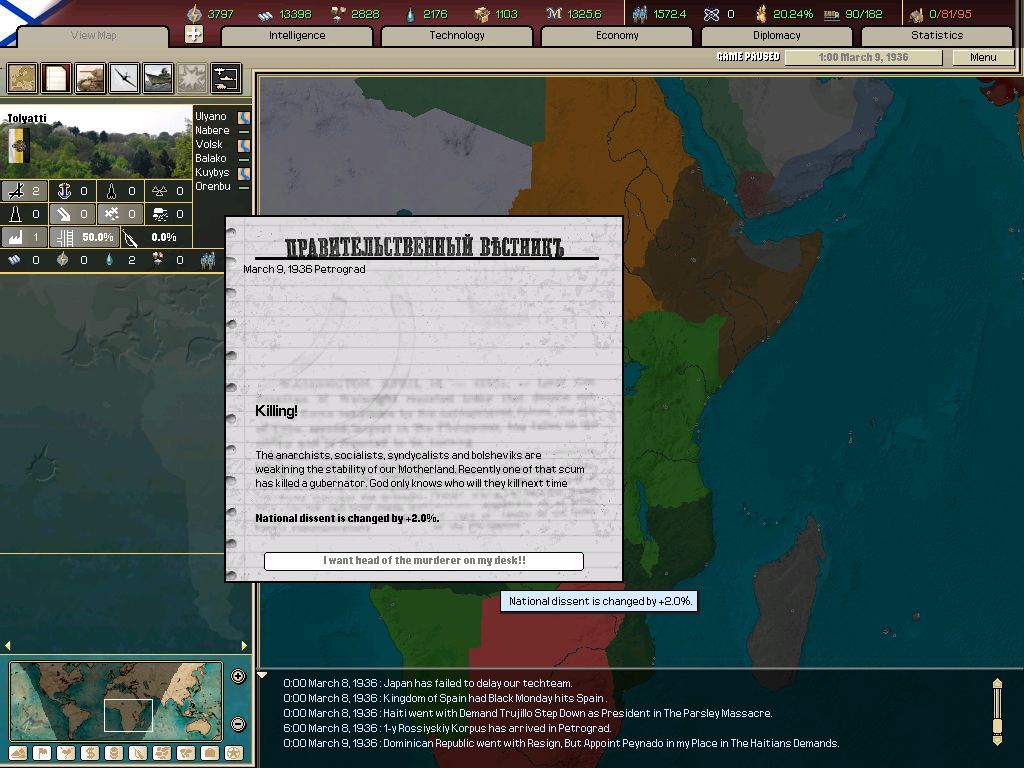Viewport: 1024px width, 768px height.
Task: Click the anti-aircraft gun icon for Tolyatti
Action: coord(16,191)
